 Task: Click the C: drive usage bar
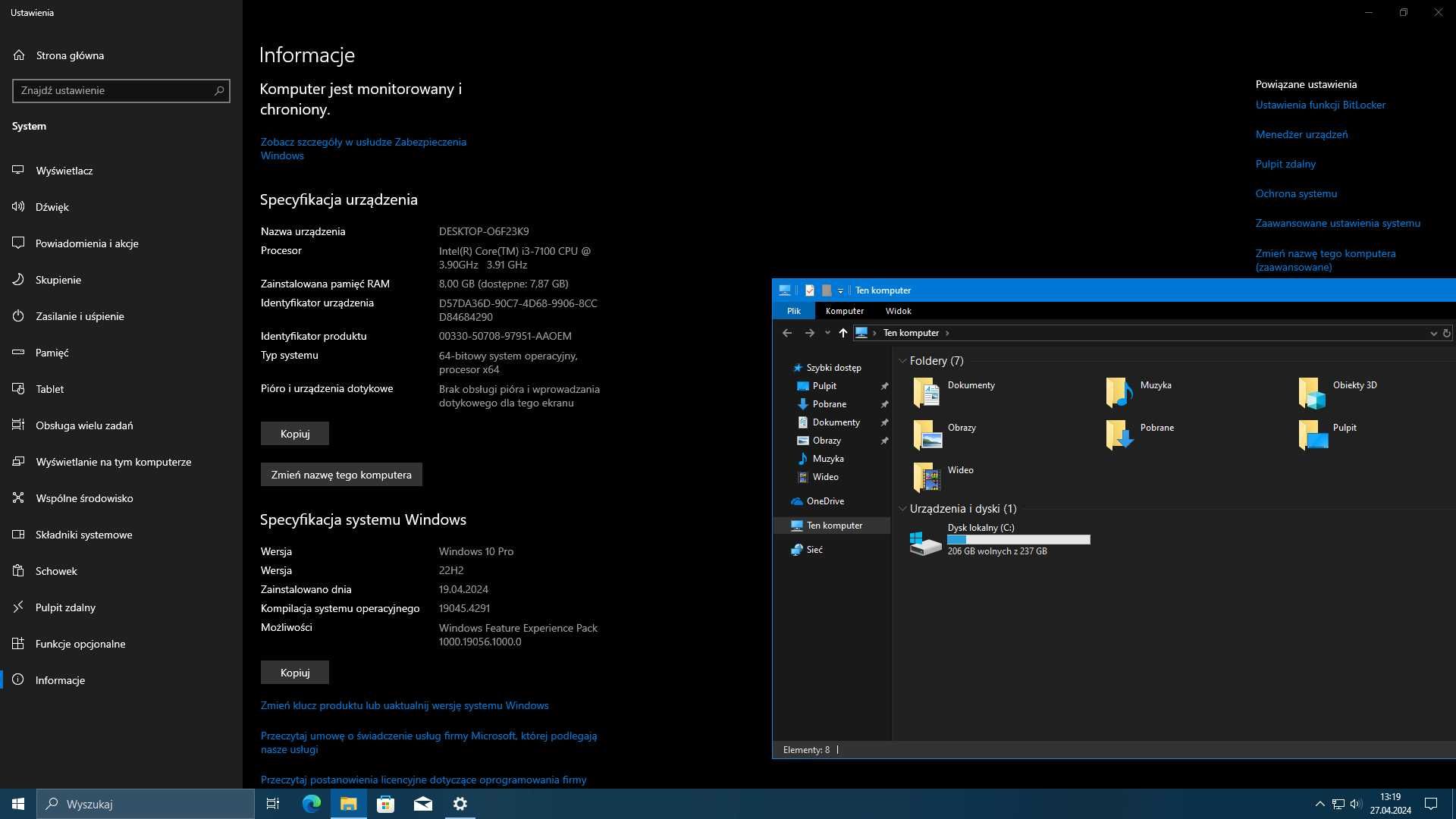[1018, 540]
